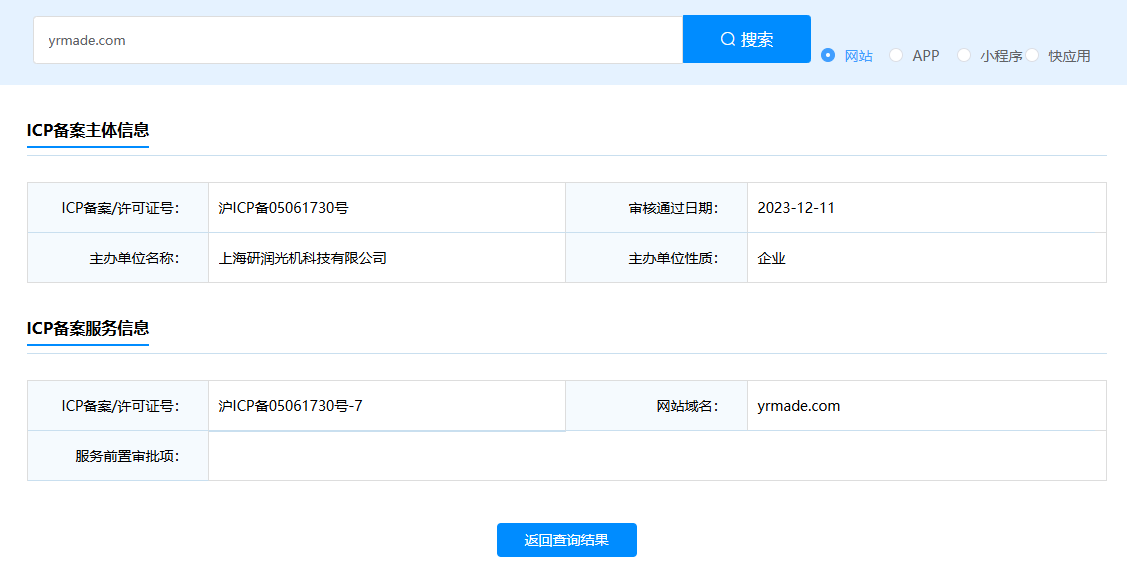Click the date 2023-12-11
Image resolution: width=1127 pixels, height=578 pixels.
[x=796, y=208]
